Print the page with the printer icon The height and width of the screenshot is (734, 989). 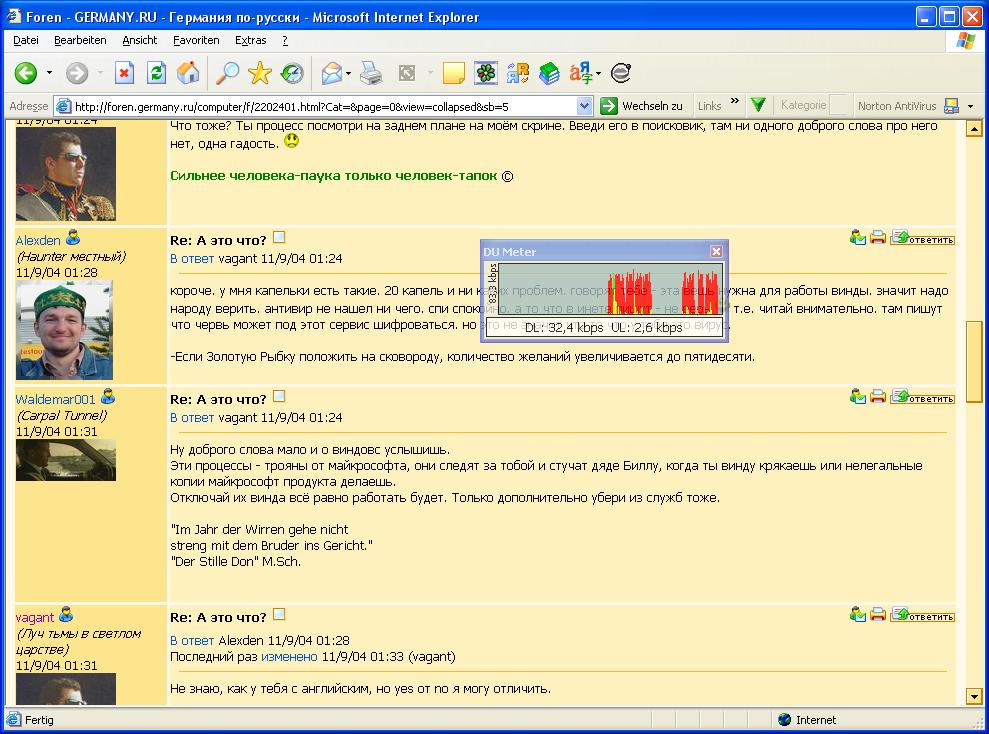pos(371,73)
